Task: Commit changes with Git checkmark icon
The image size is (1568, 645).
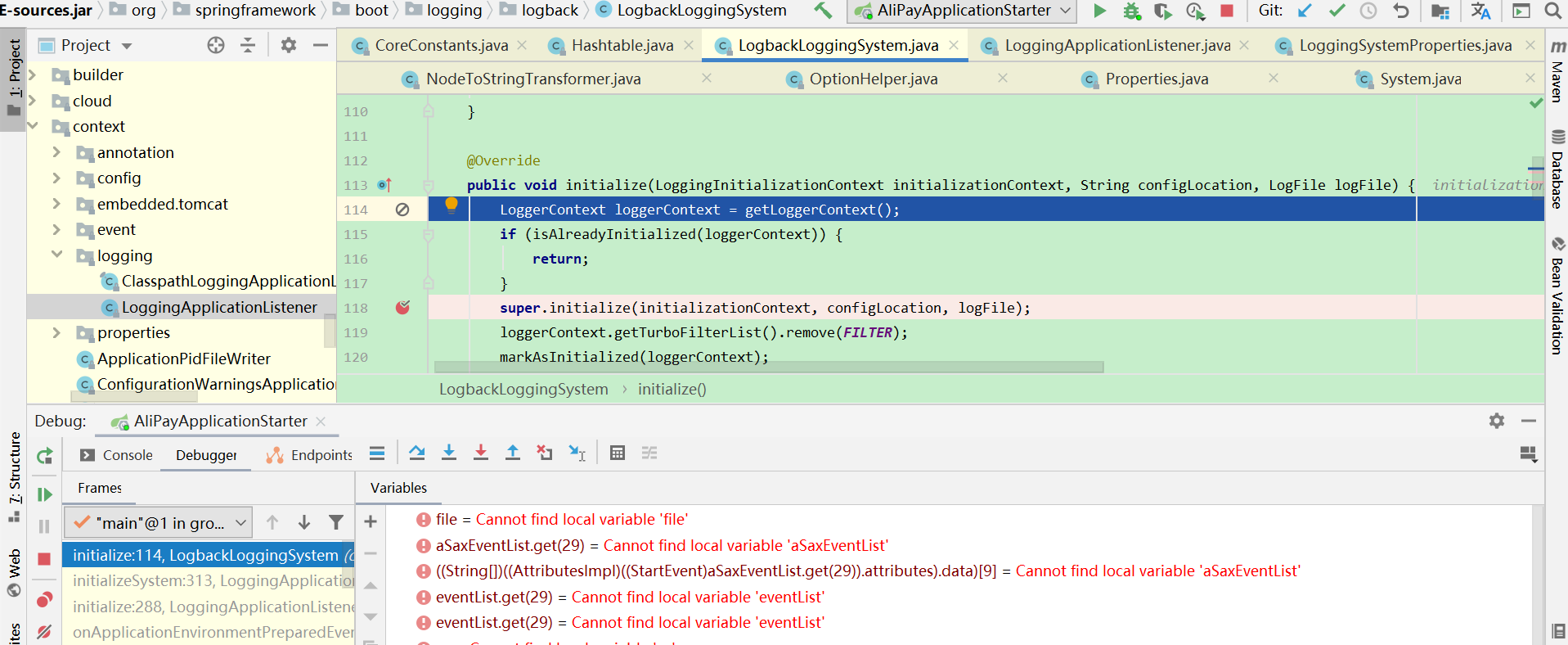Action: 1337,11
